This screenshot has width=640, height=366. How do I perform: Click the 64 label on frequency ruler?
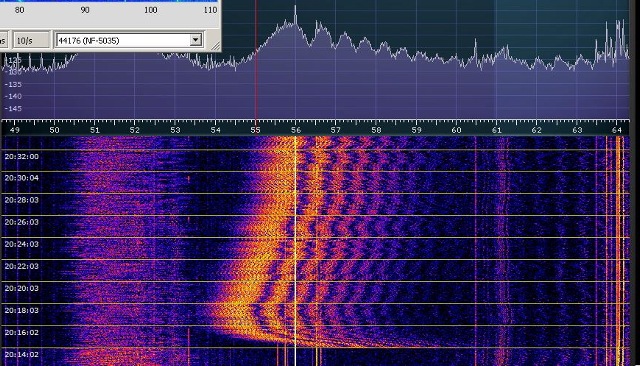click(616, 130)
